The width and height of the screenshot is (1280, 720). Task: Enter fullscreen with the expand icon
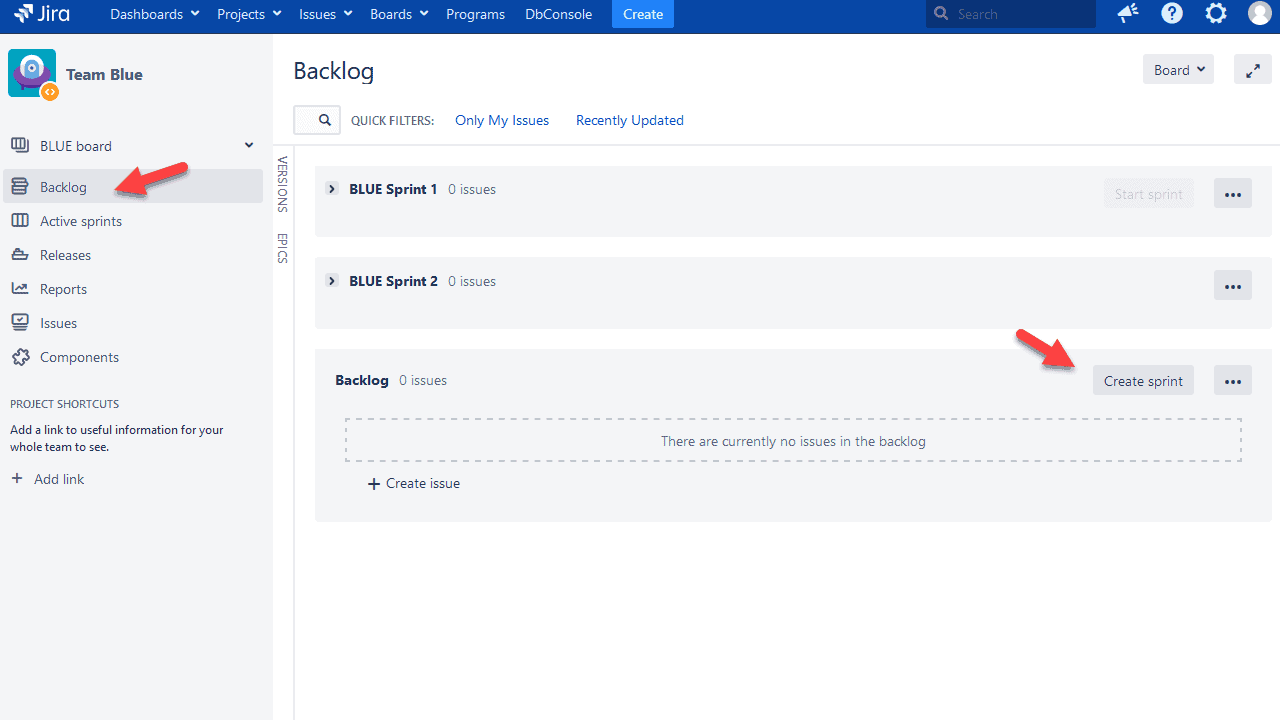click(x=1252, y=69)
